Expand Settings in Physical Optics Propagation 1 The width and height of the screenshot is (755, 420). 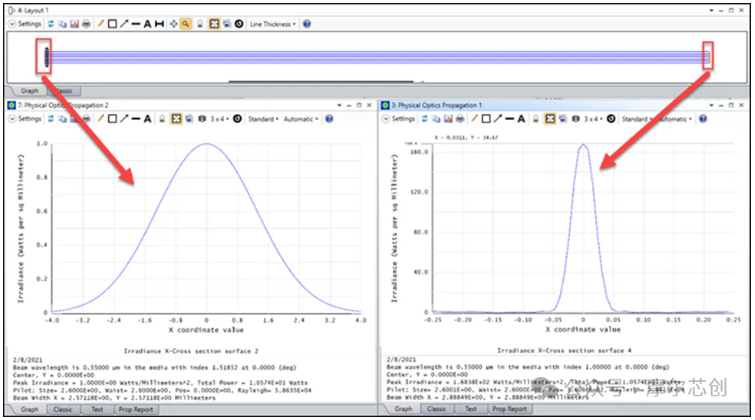(399, 118)
